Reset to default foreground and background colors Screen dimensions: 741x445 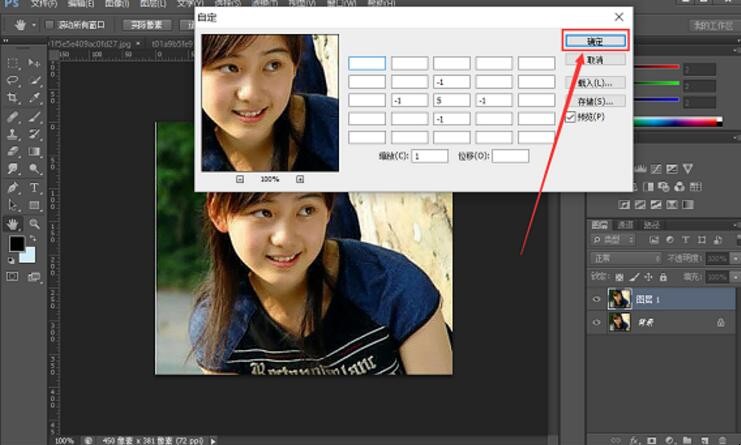pyautogui.click(x=11, y=260)
